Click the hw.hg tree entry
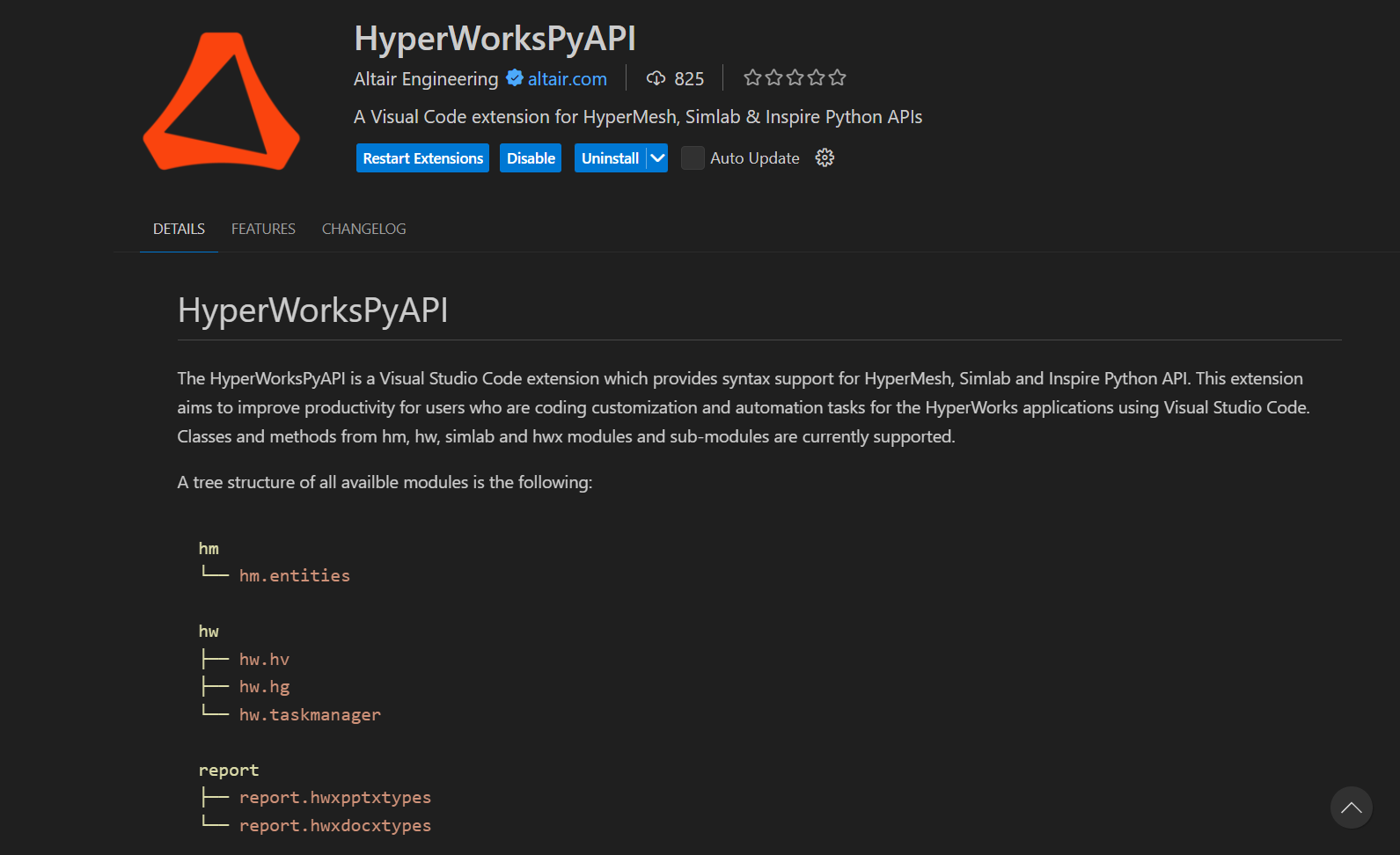This screenshot has height=855, width=1400. tap(264, 687)
